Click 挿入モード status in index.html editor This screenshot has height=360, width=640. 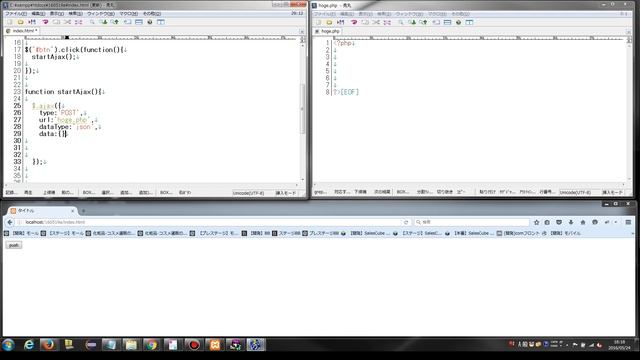(x=286, y=193)
